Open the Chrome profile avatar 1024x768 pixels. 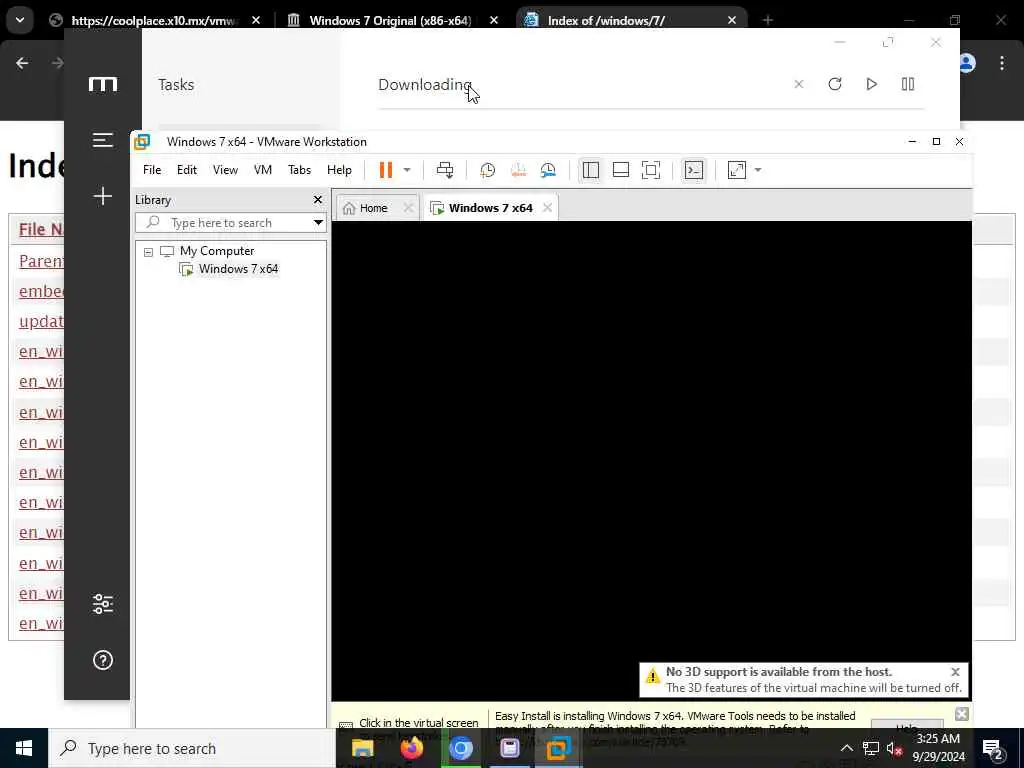tap(967, 63)
